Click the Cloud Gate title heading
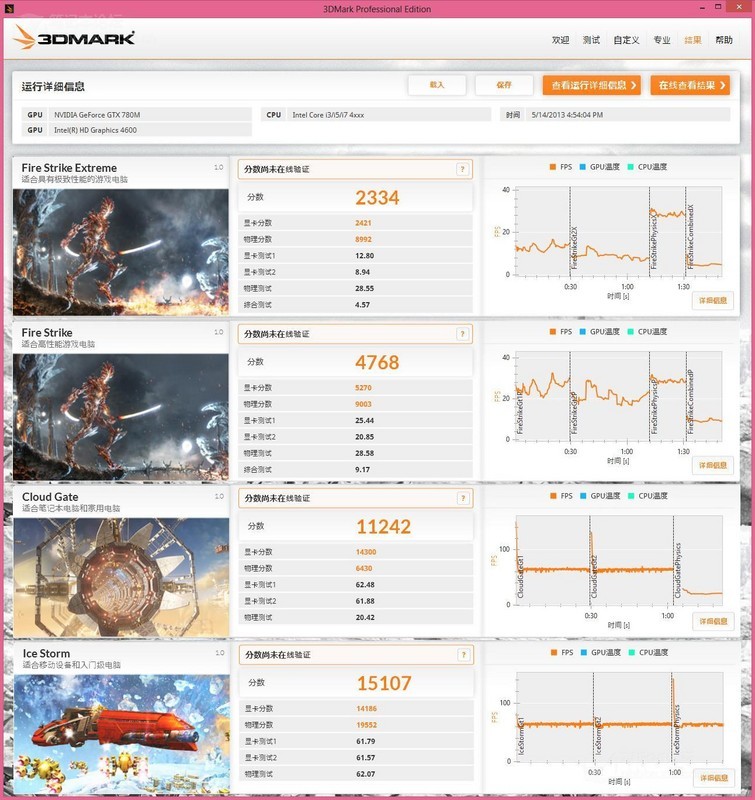This screenshot has height=800, width=755. point(50,497)
